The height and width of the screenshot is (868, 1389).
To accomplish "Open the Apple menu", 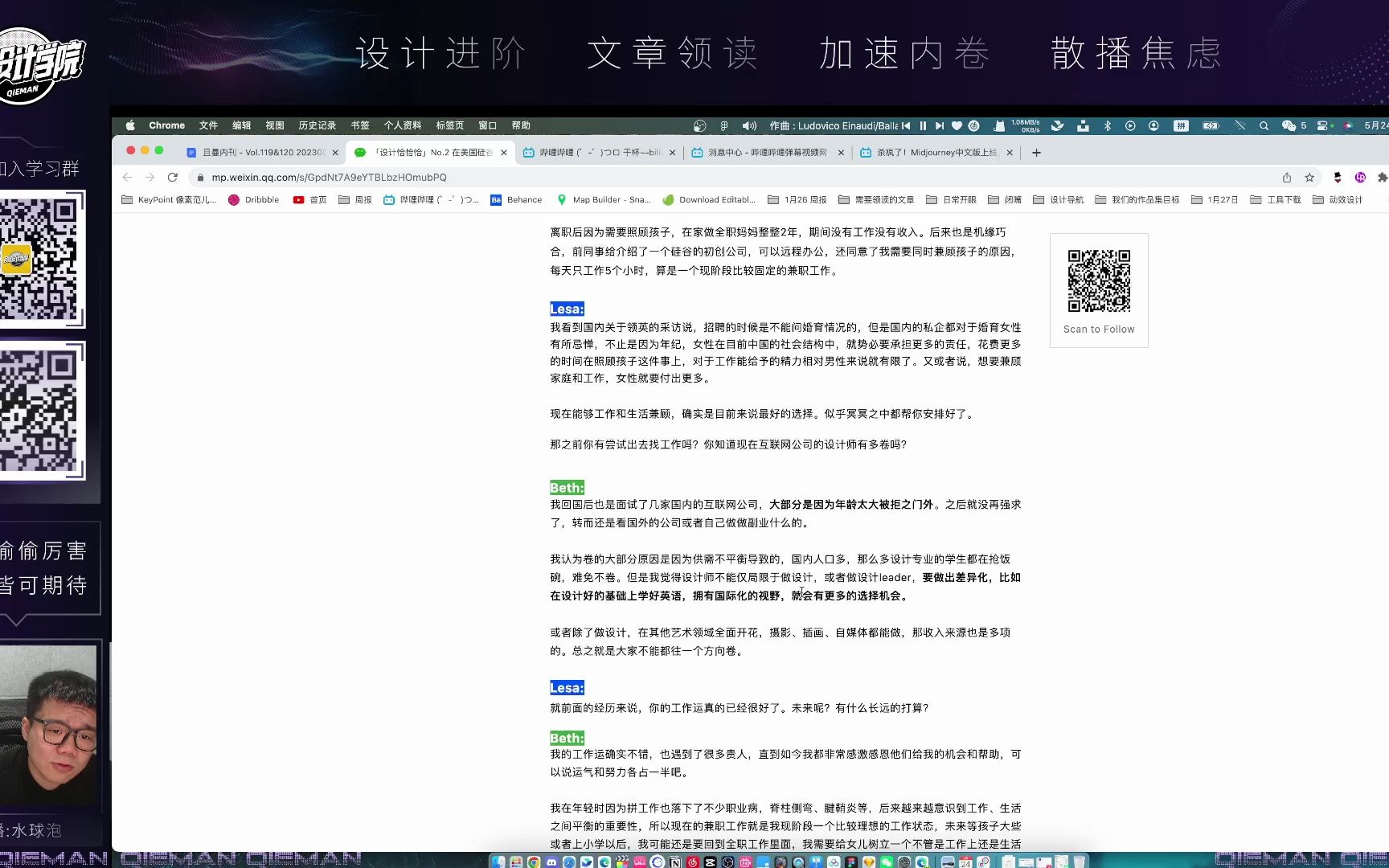I will pyautogui.click(x=130, y=125).
